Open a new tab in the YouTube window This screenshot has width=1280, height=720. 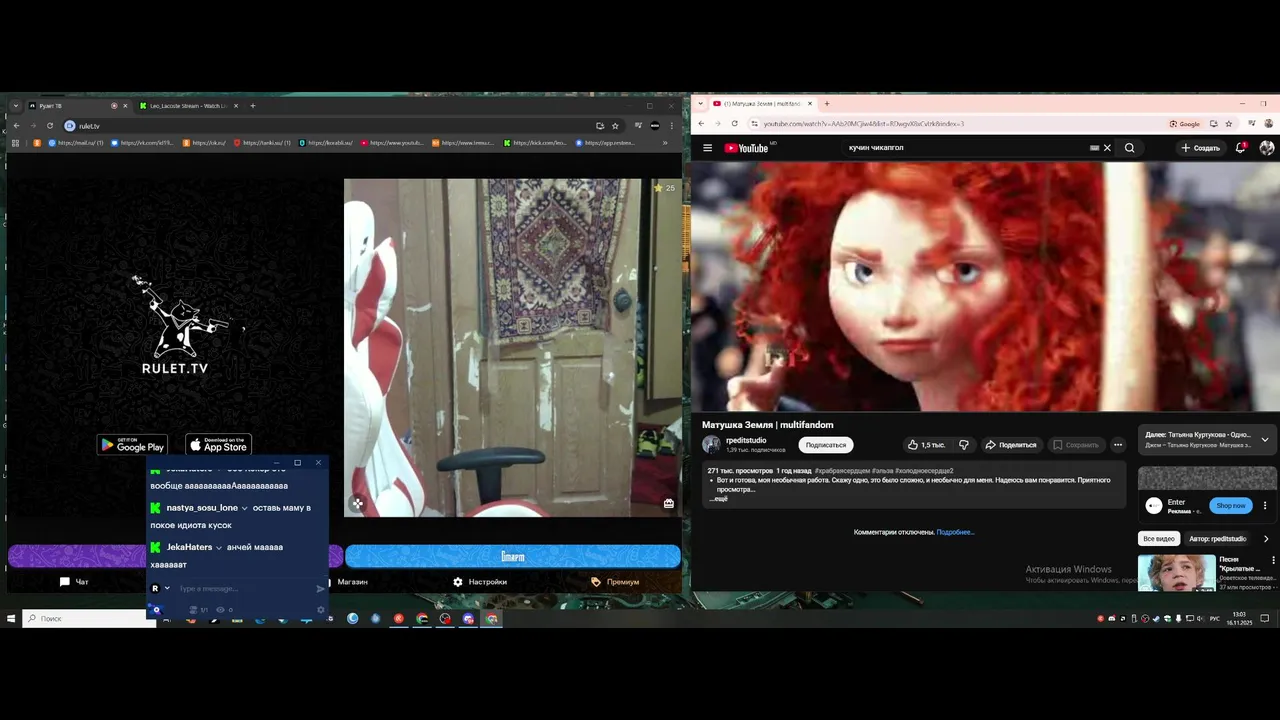click(826, 104)
